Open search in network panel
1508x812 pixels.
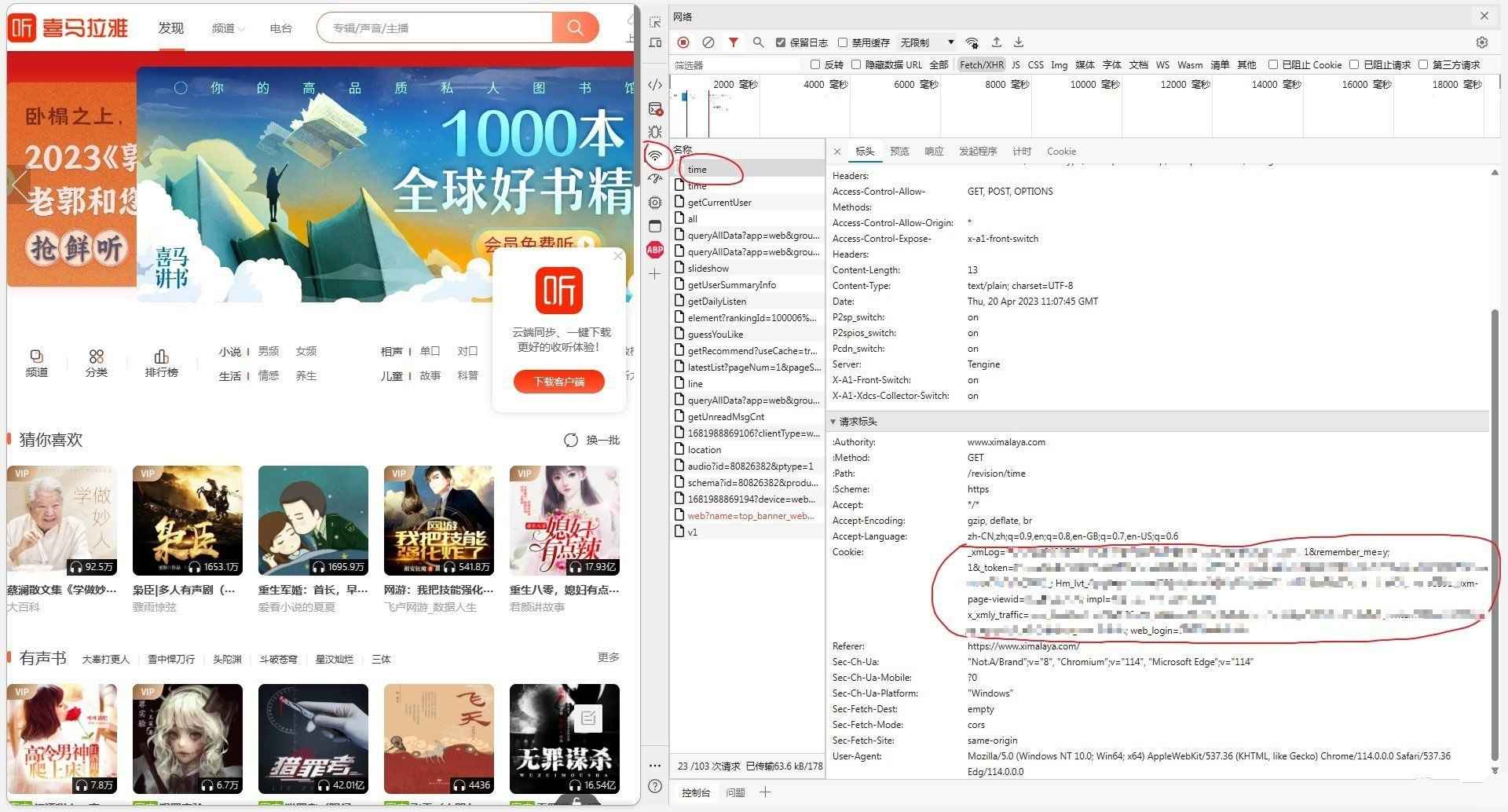coord(757,42)
